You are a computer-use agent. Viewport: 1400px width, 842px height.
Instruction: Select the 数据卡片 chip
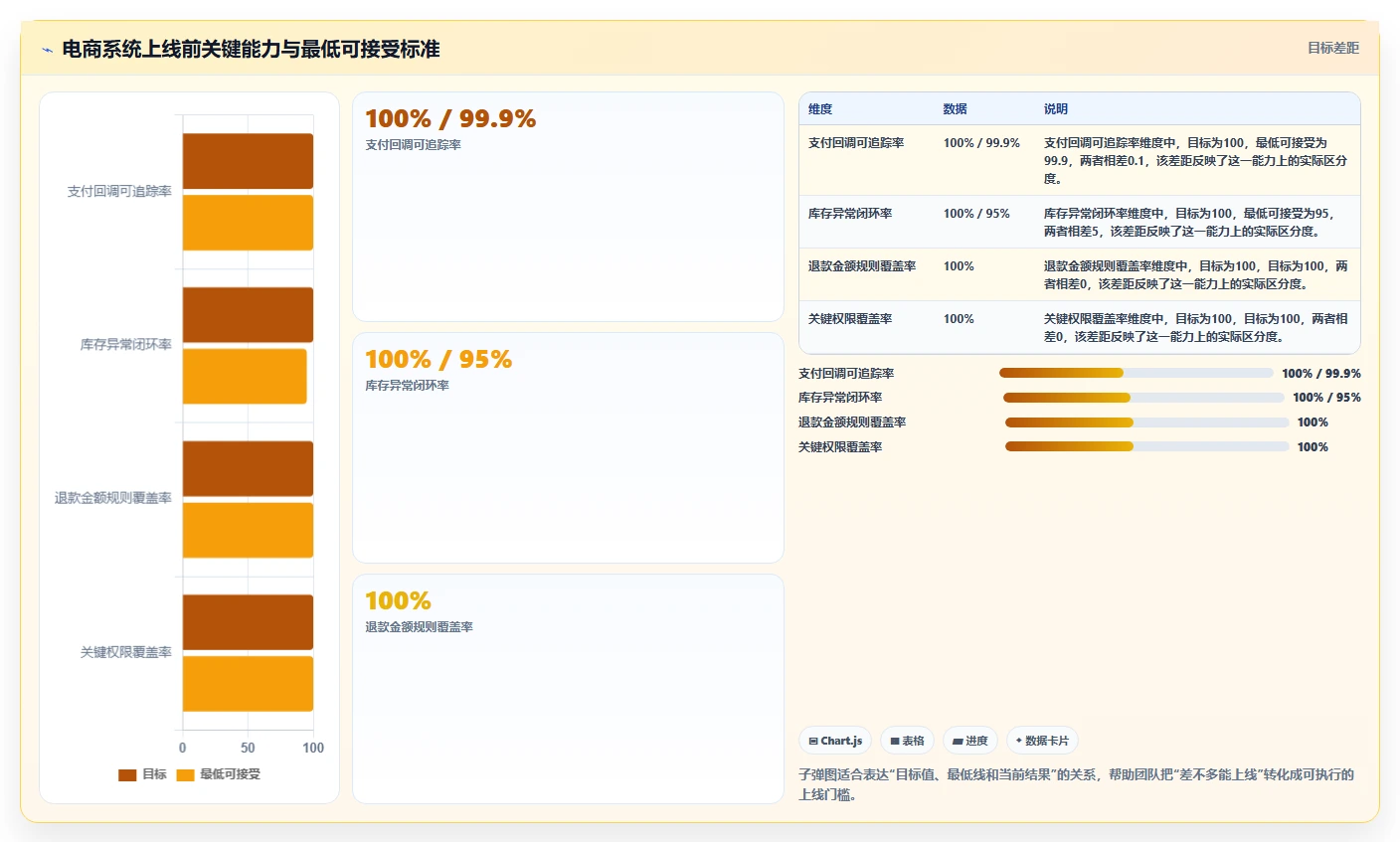click(1042, 741)
